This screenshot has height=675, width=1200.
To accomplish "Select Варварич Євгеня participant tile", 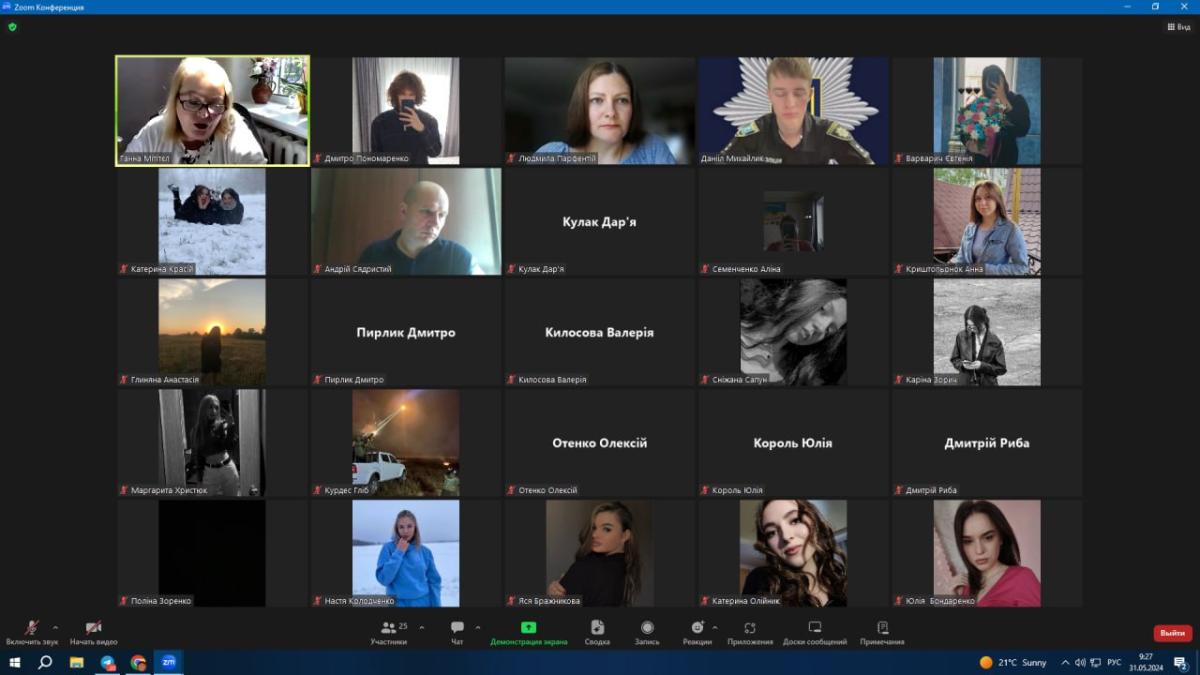I will coord(987,110).
